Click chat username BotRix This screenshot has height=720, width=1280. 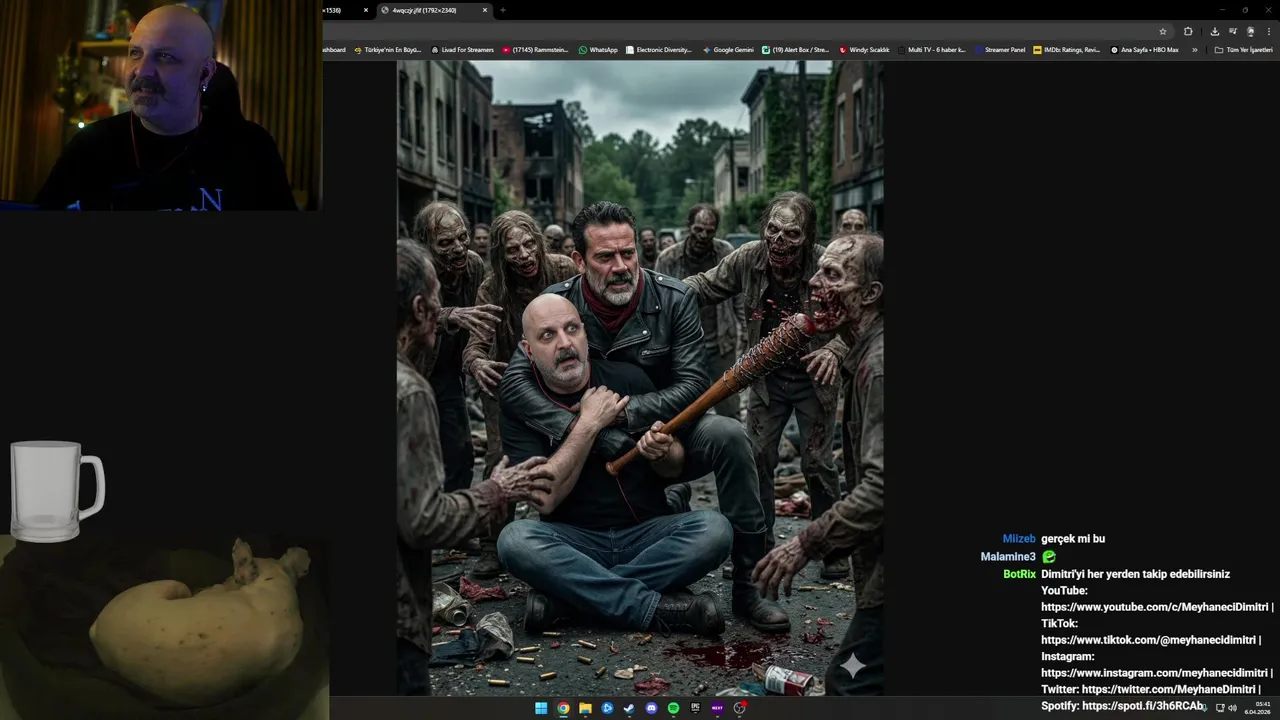point(1019,574)
